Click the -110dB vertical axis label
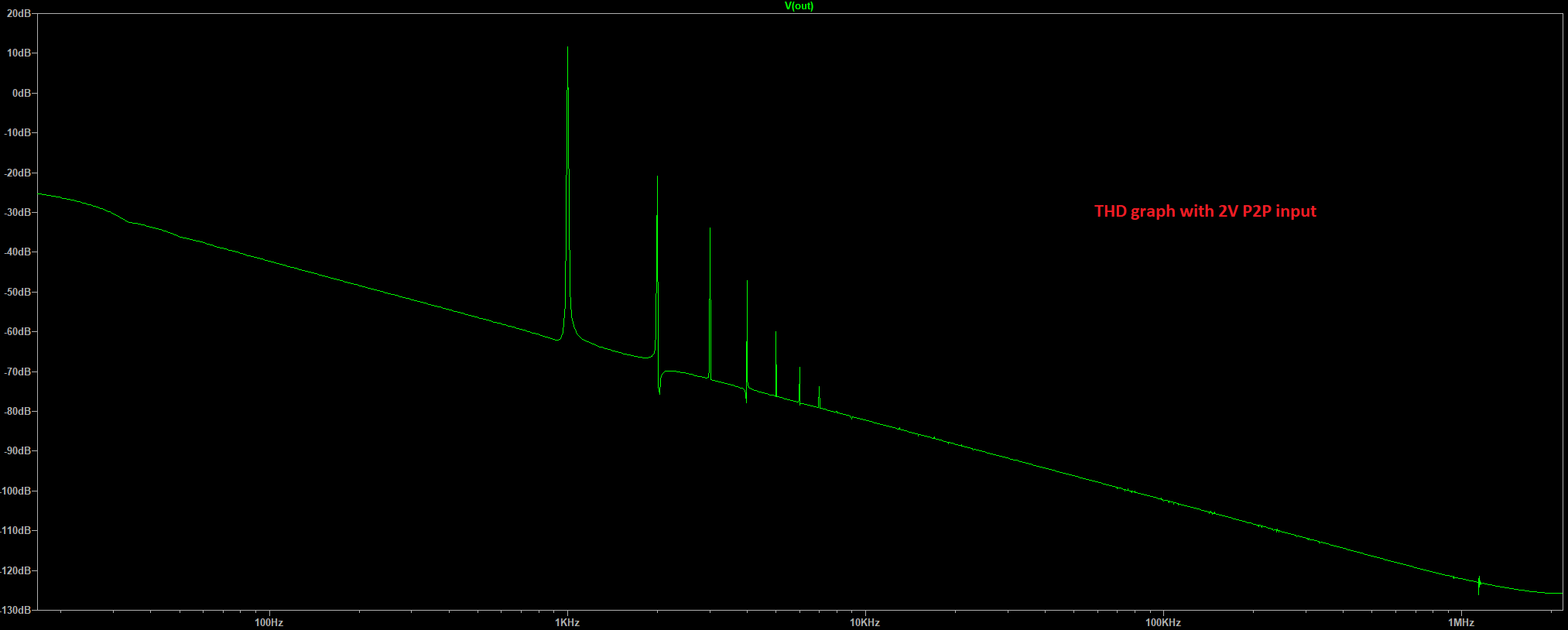 [15, 530]
